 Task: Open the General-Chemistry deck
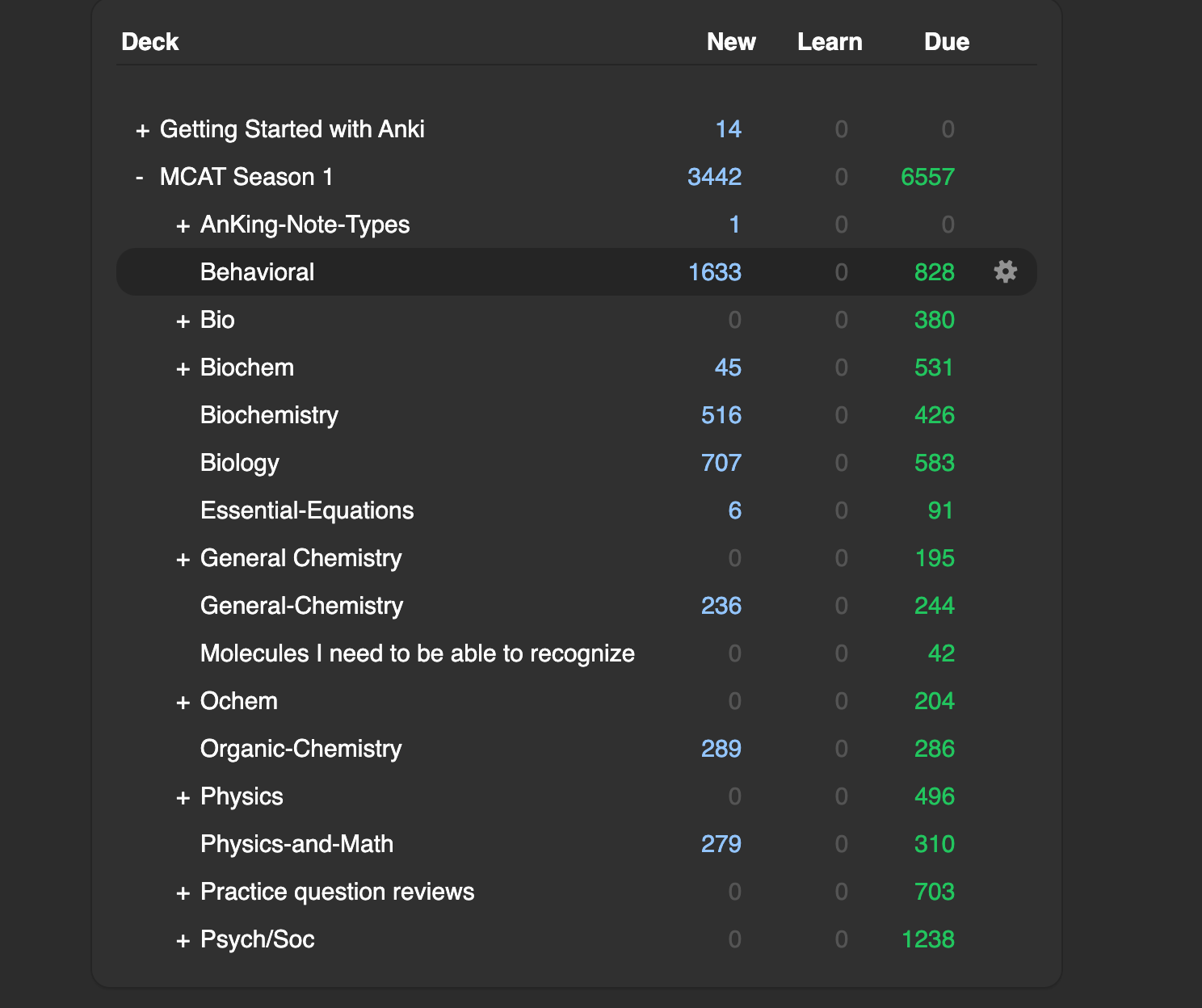[x=301, y=606]
